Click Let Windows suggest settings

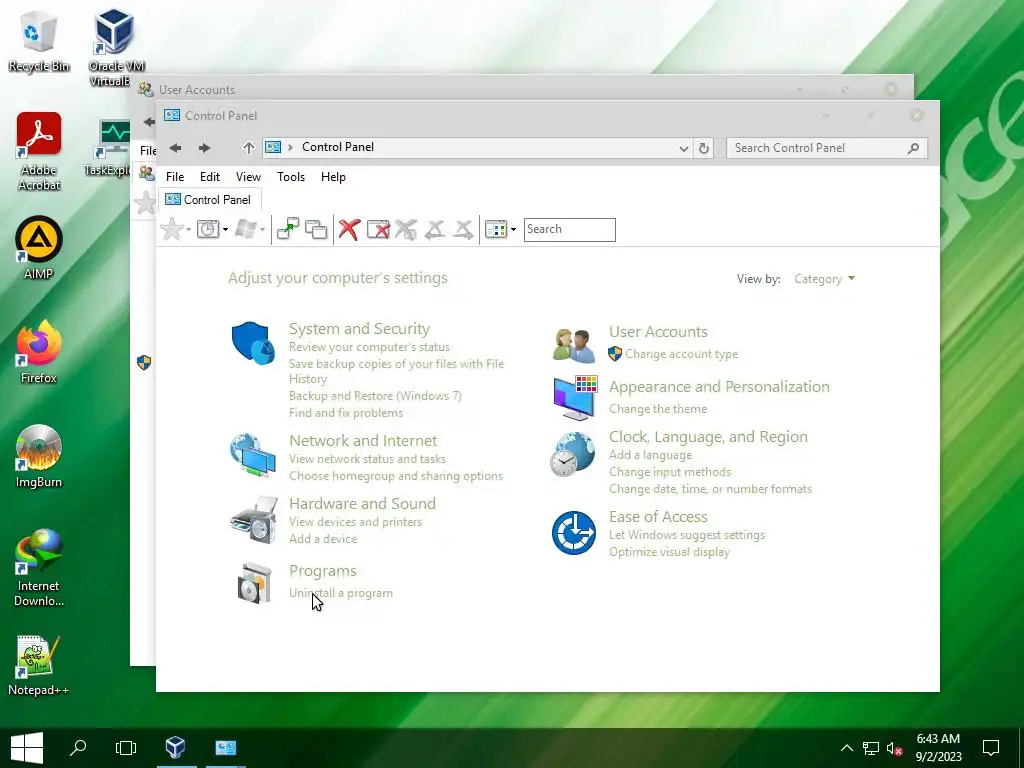click(686, 535)
